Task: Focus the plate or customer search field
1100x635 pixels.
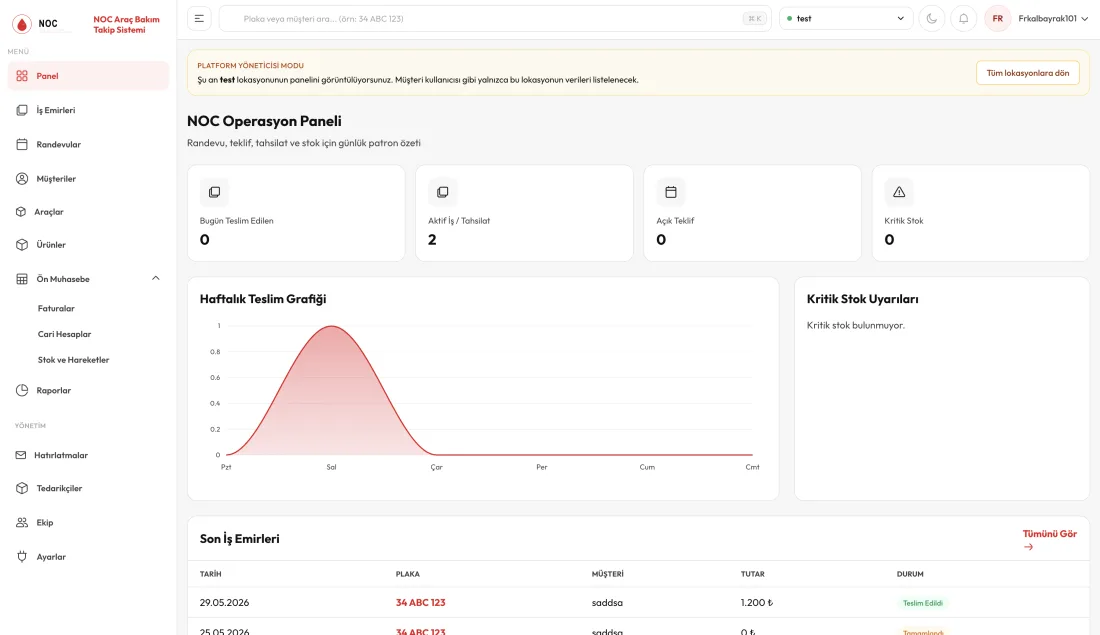Action: (x=495, y=19)
